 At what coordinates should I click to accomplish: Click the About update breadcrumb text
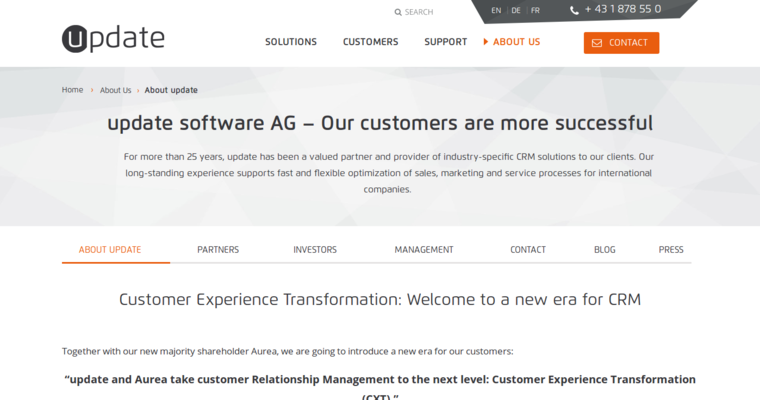pos(171,90)
